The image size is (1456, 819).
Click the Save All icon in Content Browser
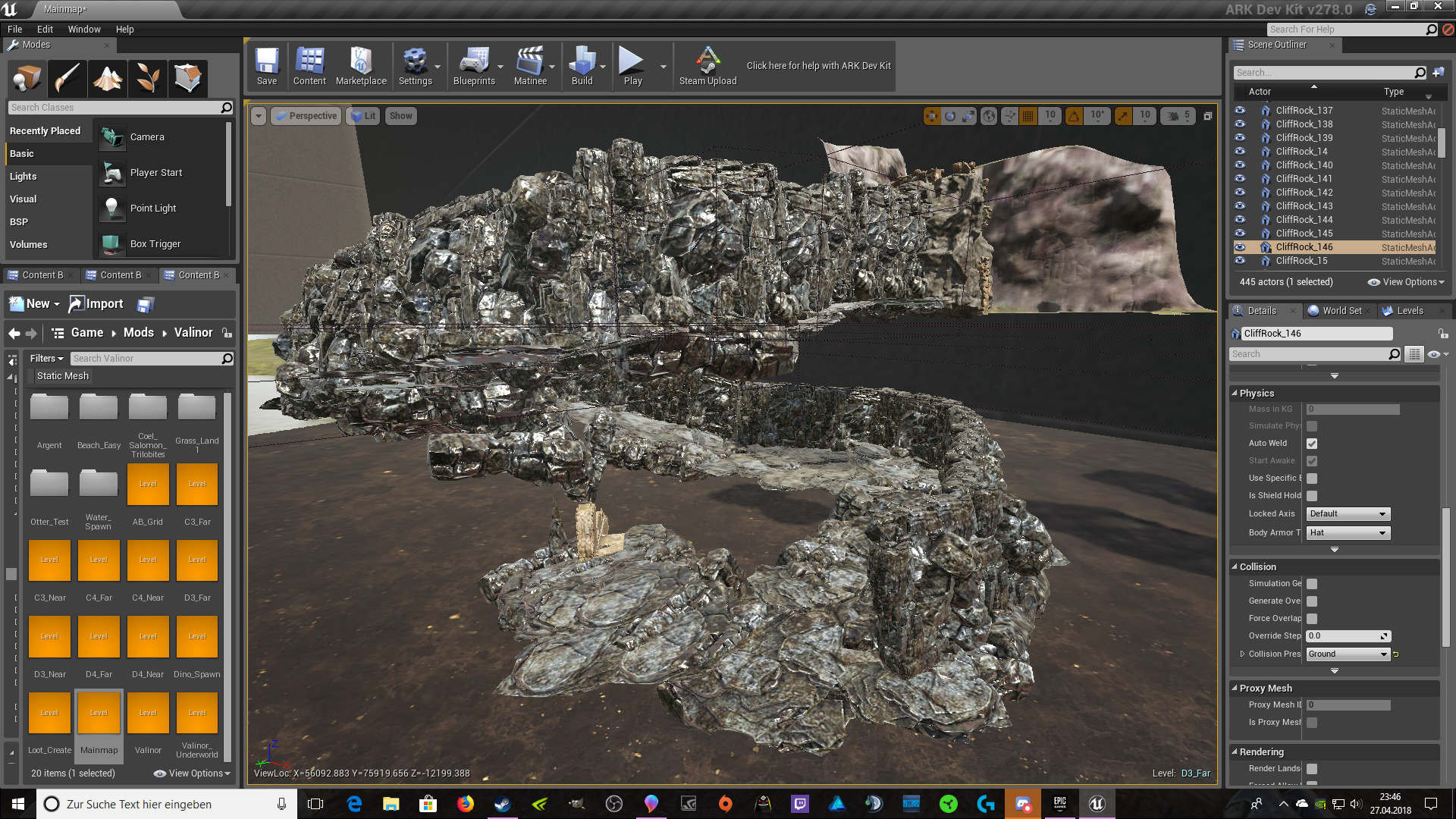145,304
